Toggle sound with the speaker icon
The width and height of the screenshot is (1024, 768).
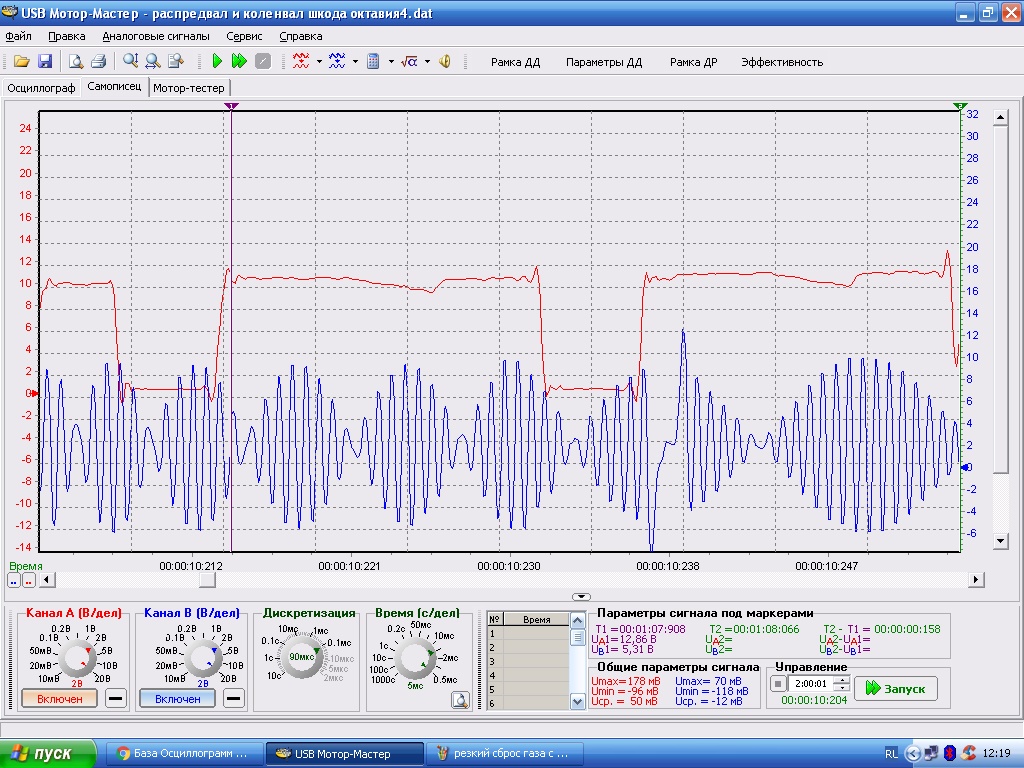point(445,61)
